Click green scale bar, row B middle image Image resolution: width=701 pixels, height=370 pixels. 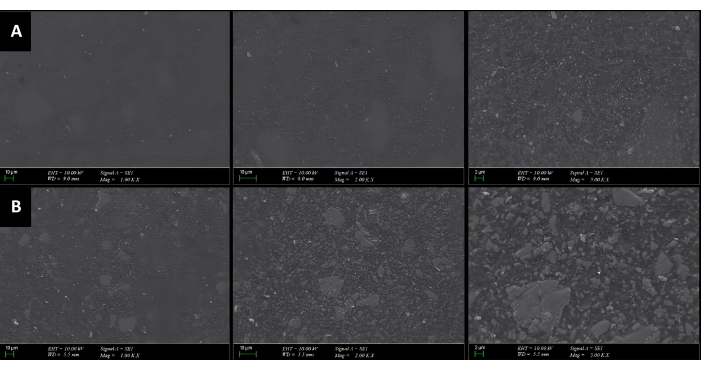[248, 354]
